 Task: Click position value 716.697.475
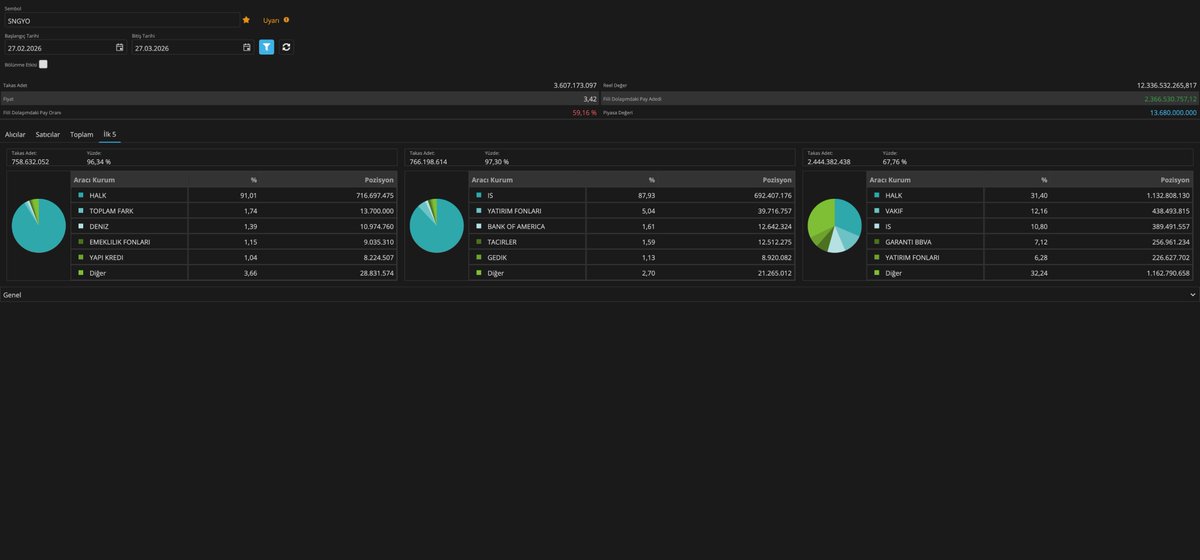coord(375,195)
